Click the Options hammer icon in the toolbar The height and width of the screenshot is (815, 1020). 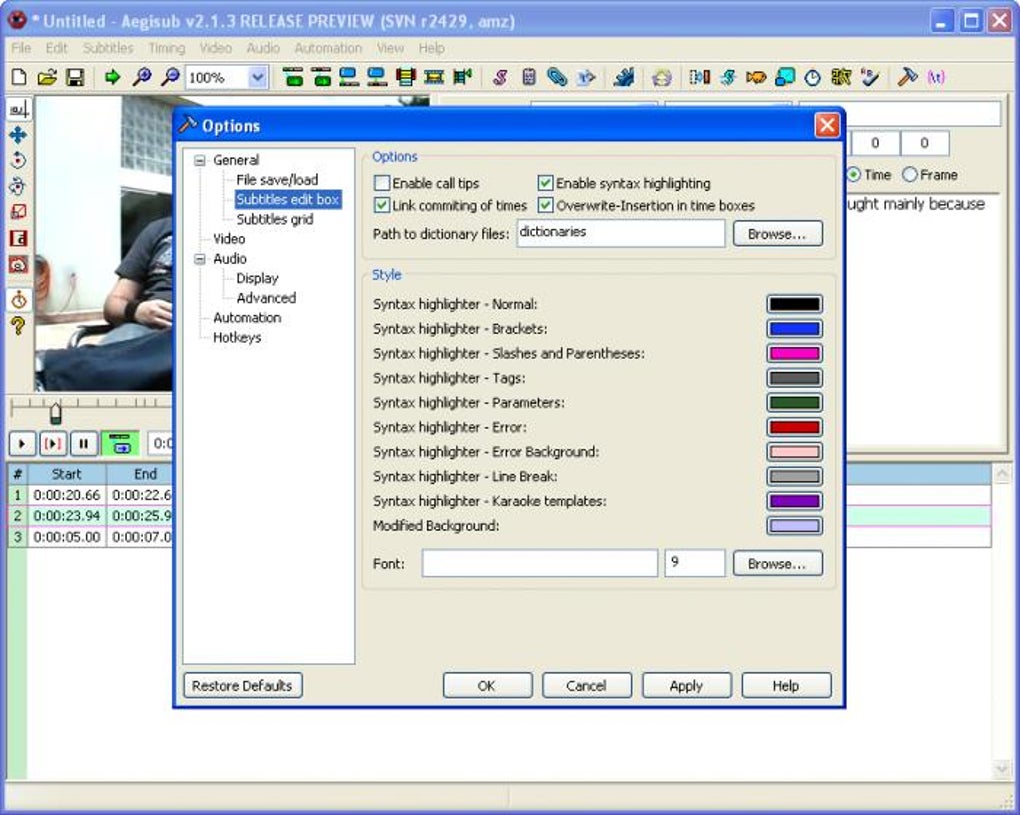click(x=907, y=77)
